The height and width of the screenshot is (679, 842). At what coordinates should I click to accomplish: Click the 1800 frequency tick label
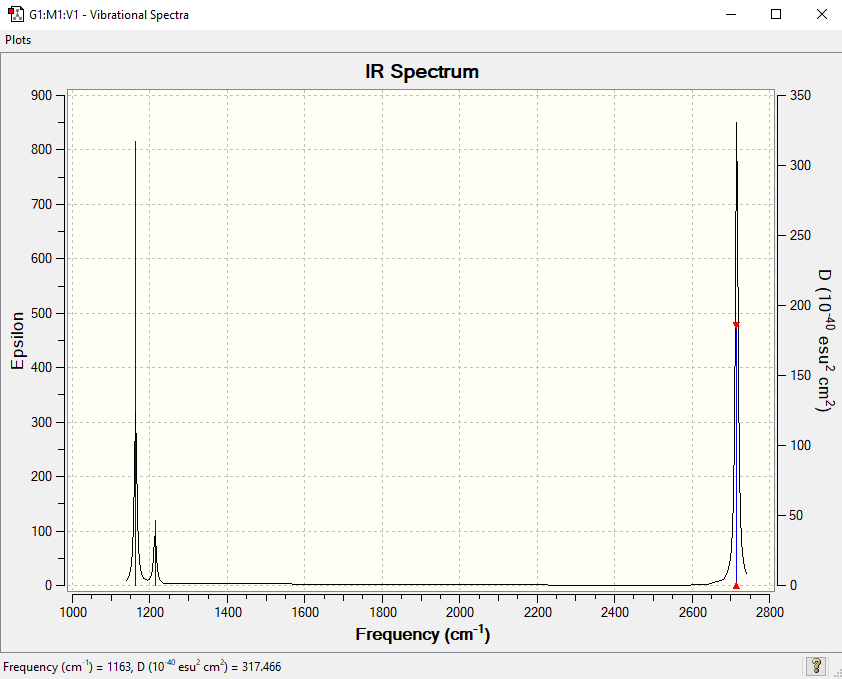(x=383, y=612)
